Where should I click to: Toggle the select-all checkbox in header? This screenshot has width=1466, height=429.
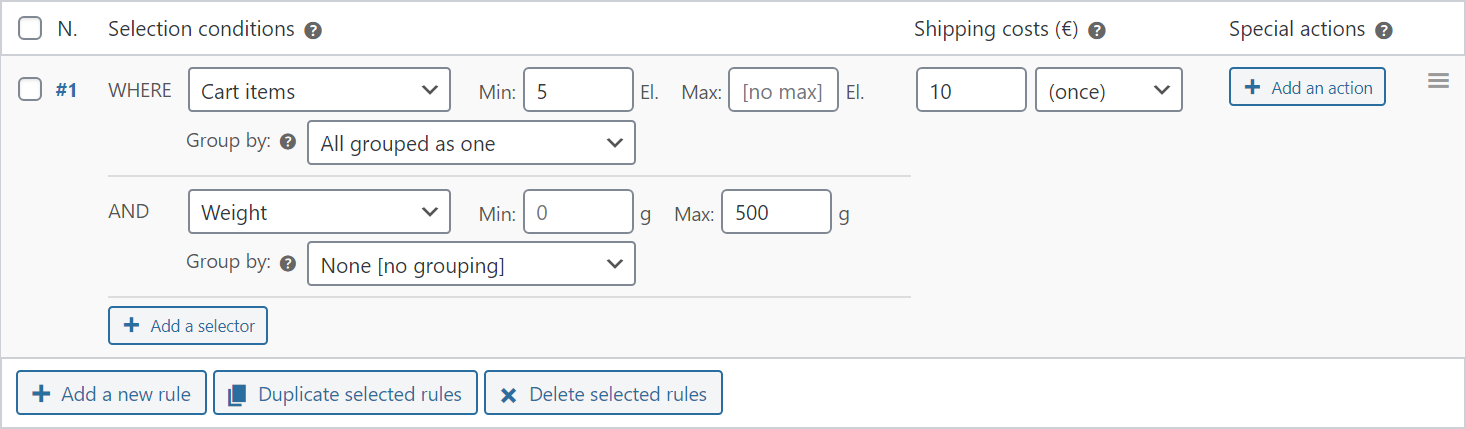pos(30,29)
